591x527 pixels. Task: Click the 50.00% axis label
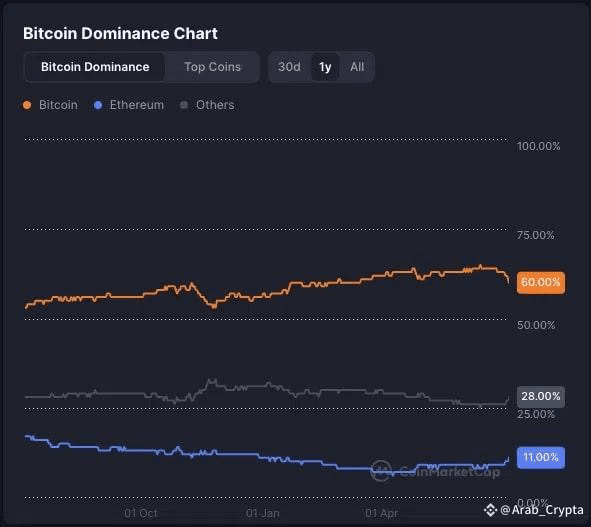coord(536,325)
